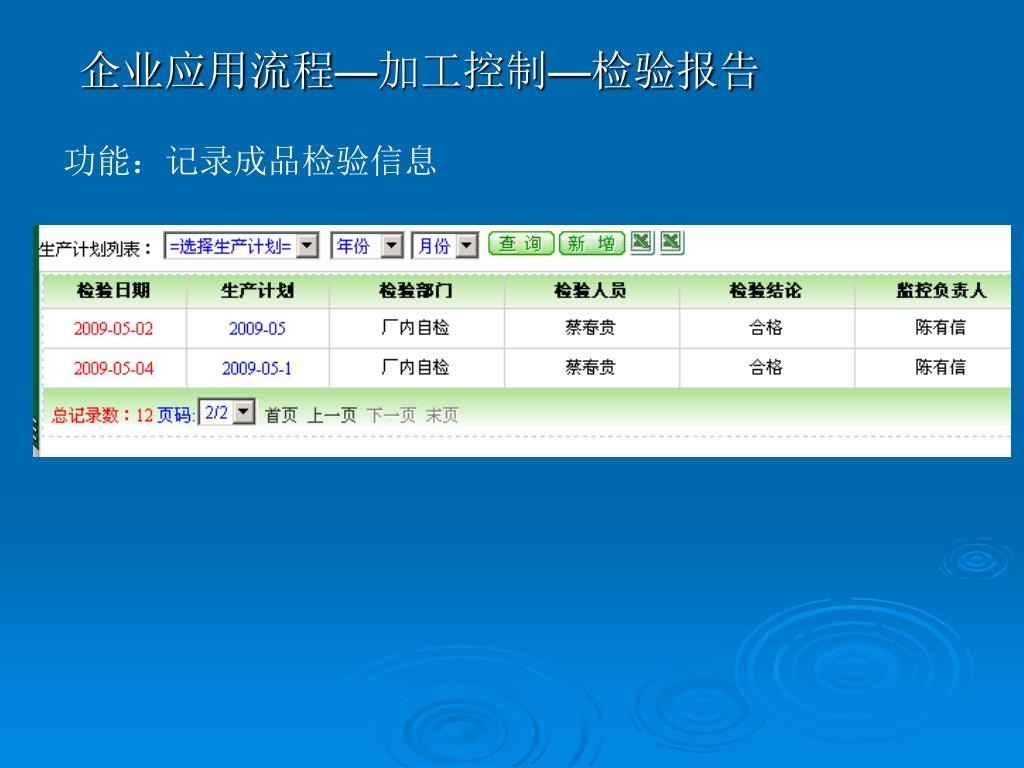The width and height of the screenshot is (1024, 768).
Task: Click the 生产计划 column header
Action: click(x=257, y=291)
